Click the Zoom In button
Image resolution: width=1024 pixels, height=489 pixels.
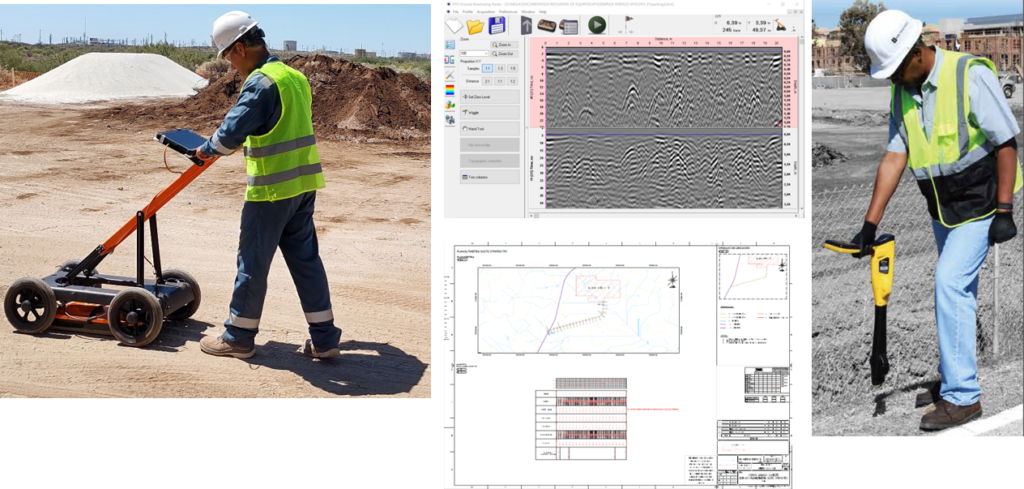503,46
